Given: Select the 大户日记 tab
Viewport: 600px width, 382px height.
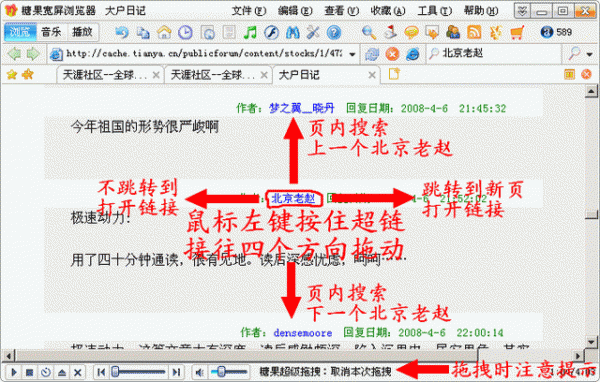Looking at the screenshot, I should 299,75.
